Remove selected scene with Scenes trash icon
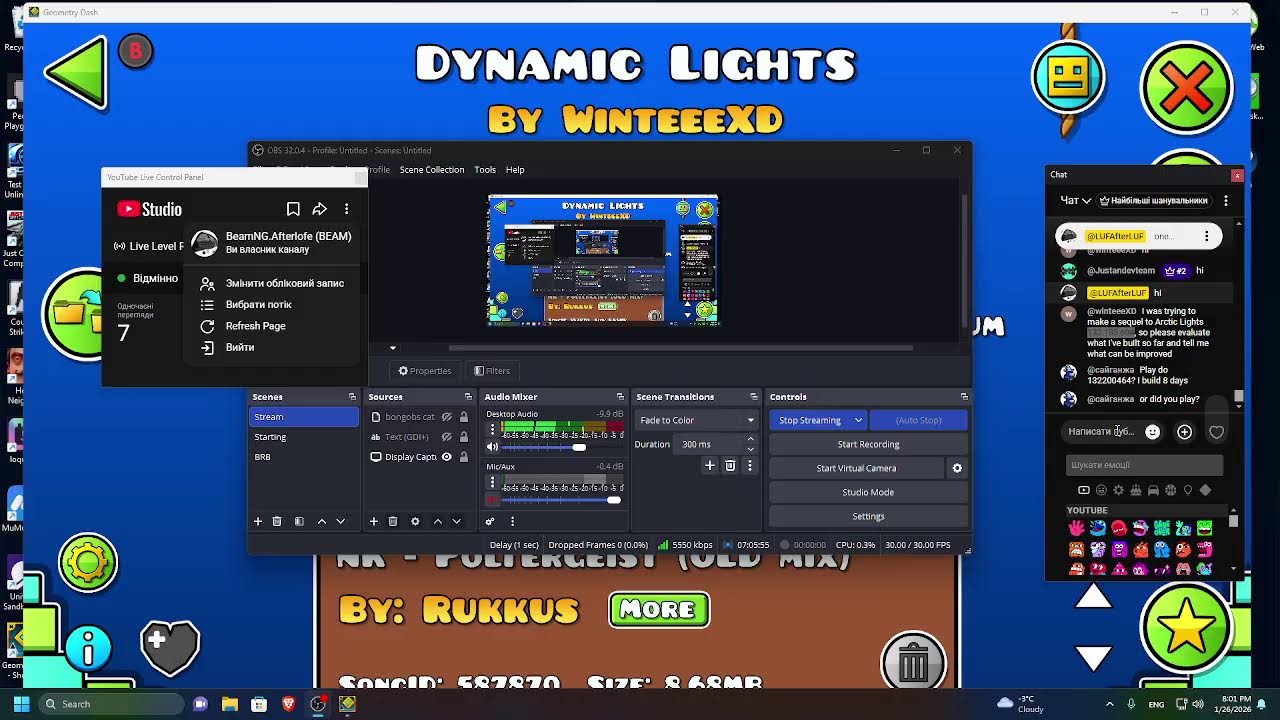 277,521
